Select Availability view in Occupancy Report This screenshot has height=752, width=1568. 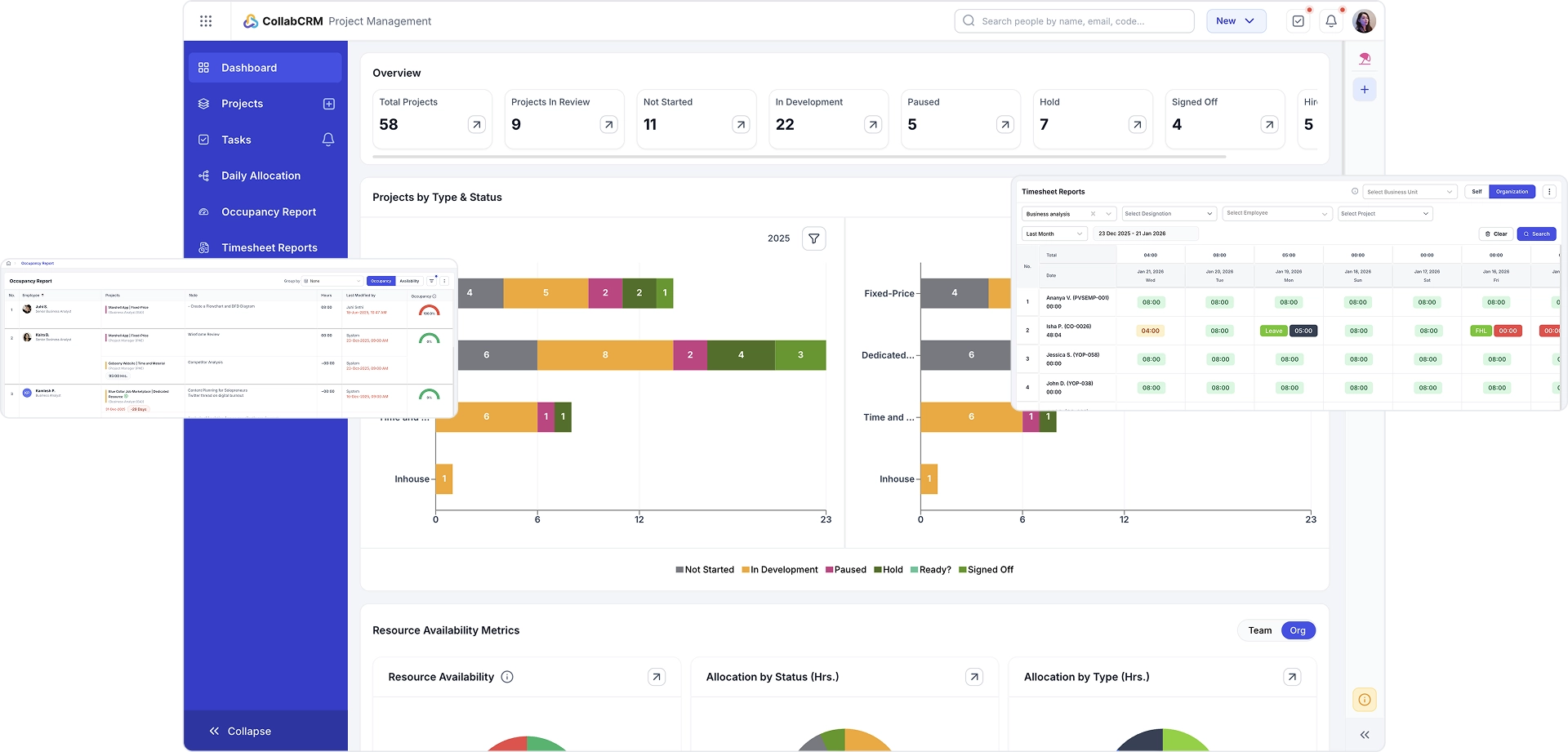tap(409, 281)
